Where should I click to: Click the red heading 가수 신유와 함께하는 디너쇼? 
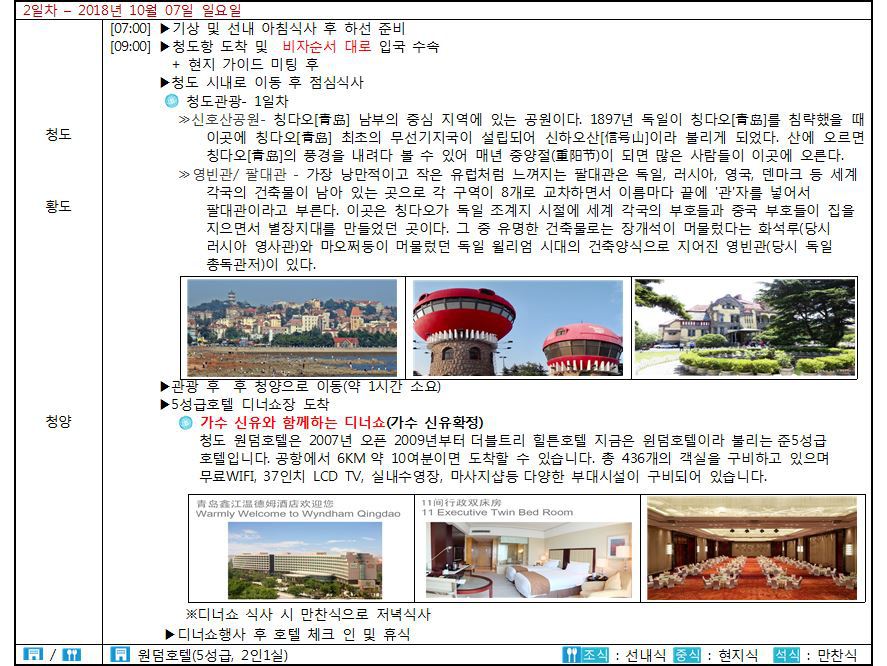tap(292, 422)
